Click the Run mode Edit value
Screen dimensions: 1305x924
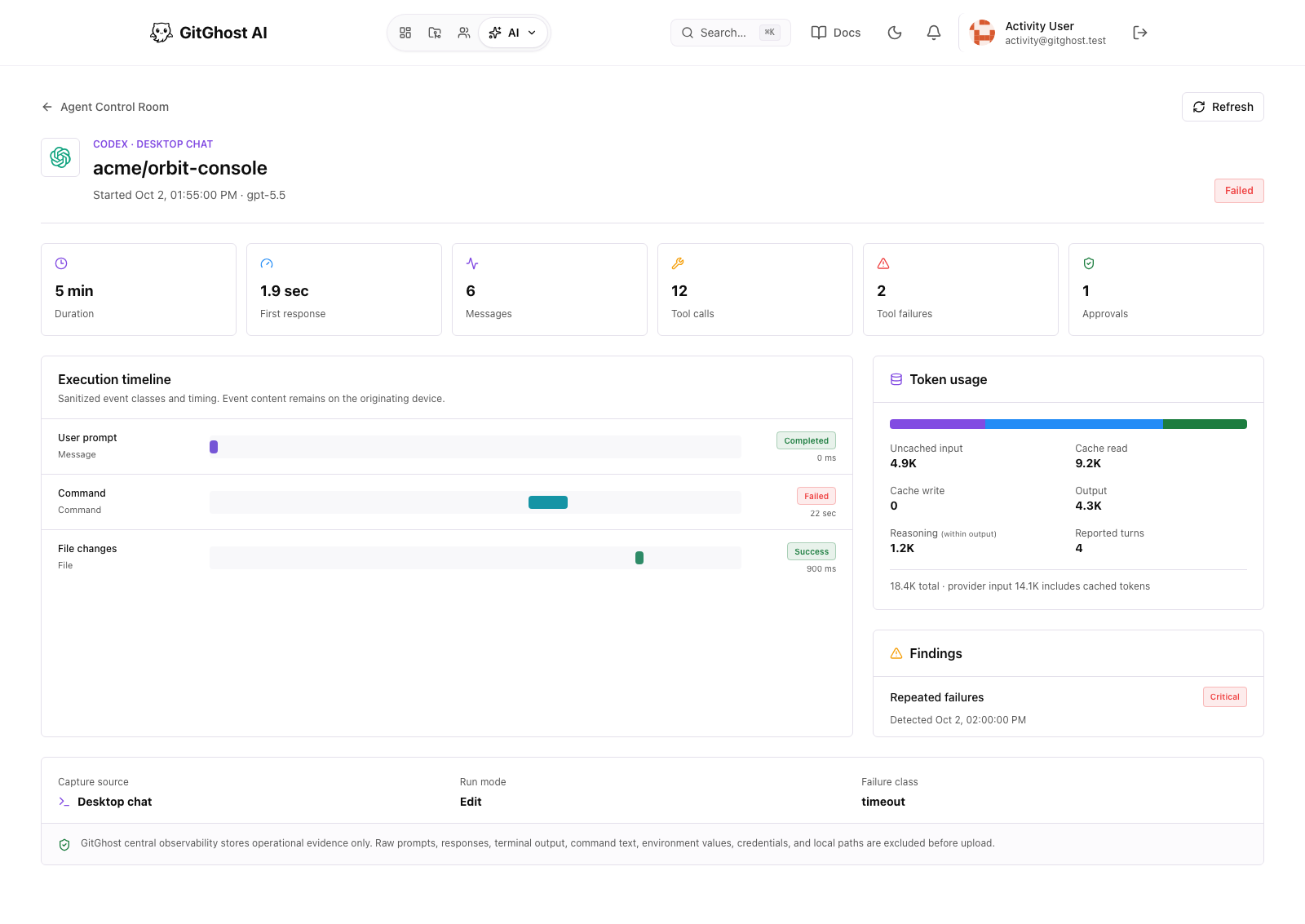click(471, 802)
